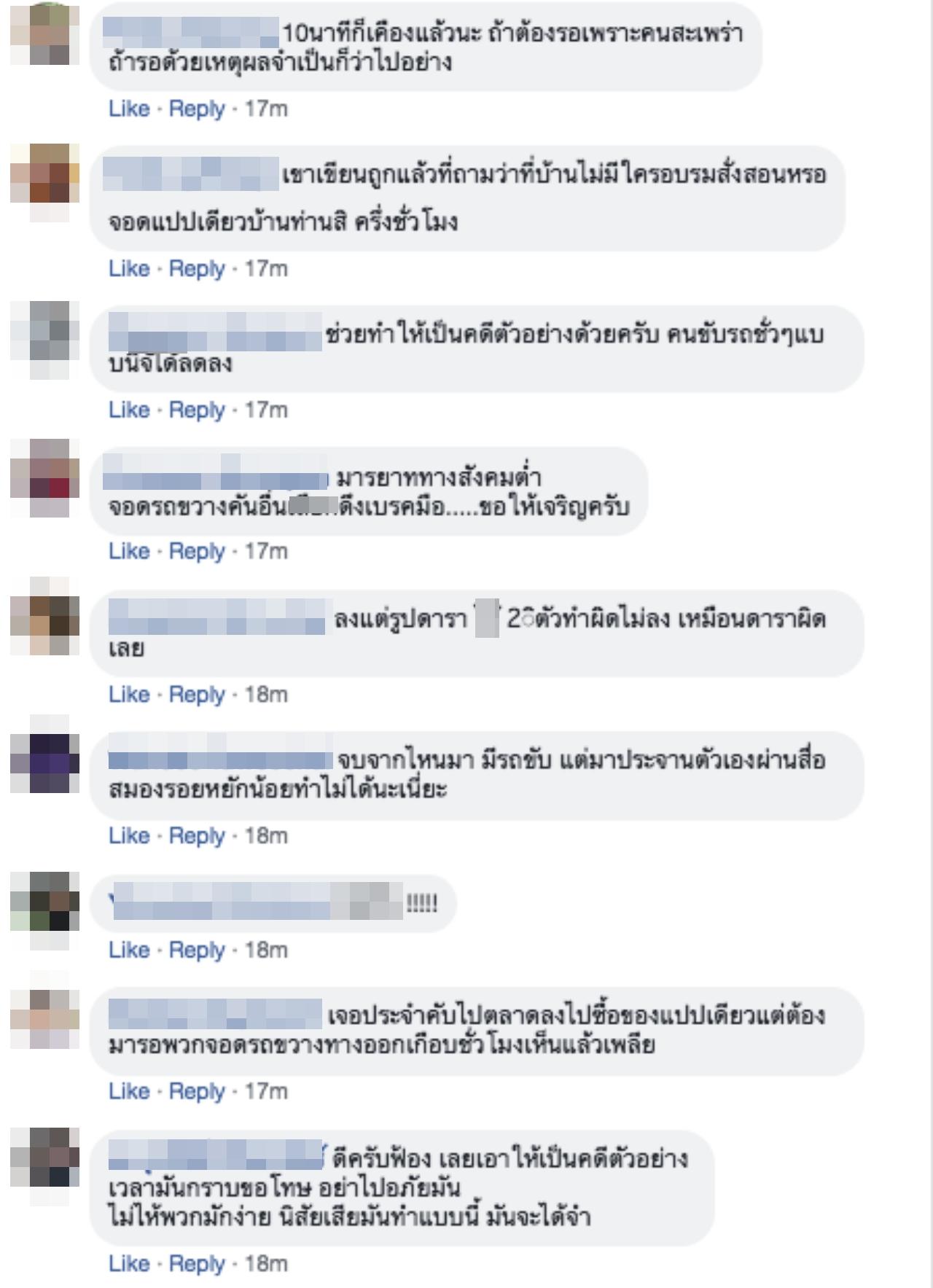
Task: Reply to the จบจากไหนมา comment
Action: point(197,835)
